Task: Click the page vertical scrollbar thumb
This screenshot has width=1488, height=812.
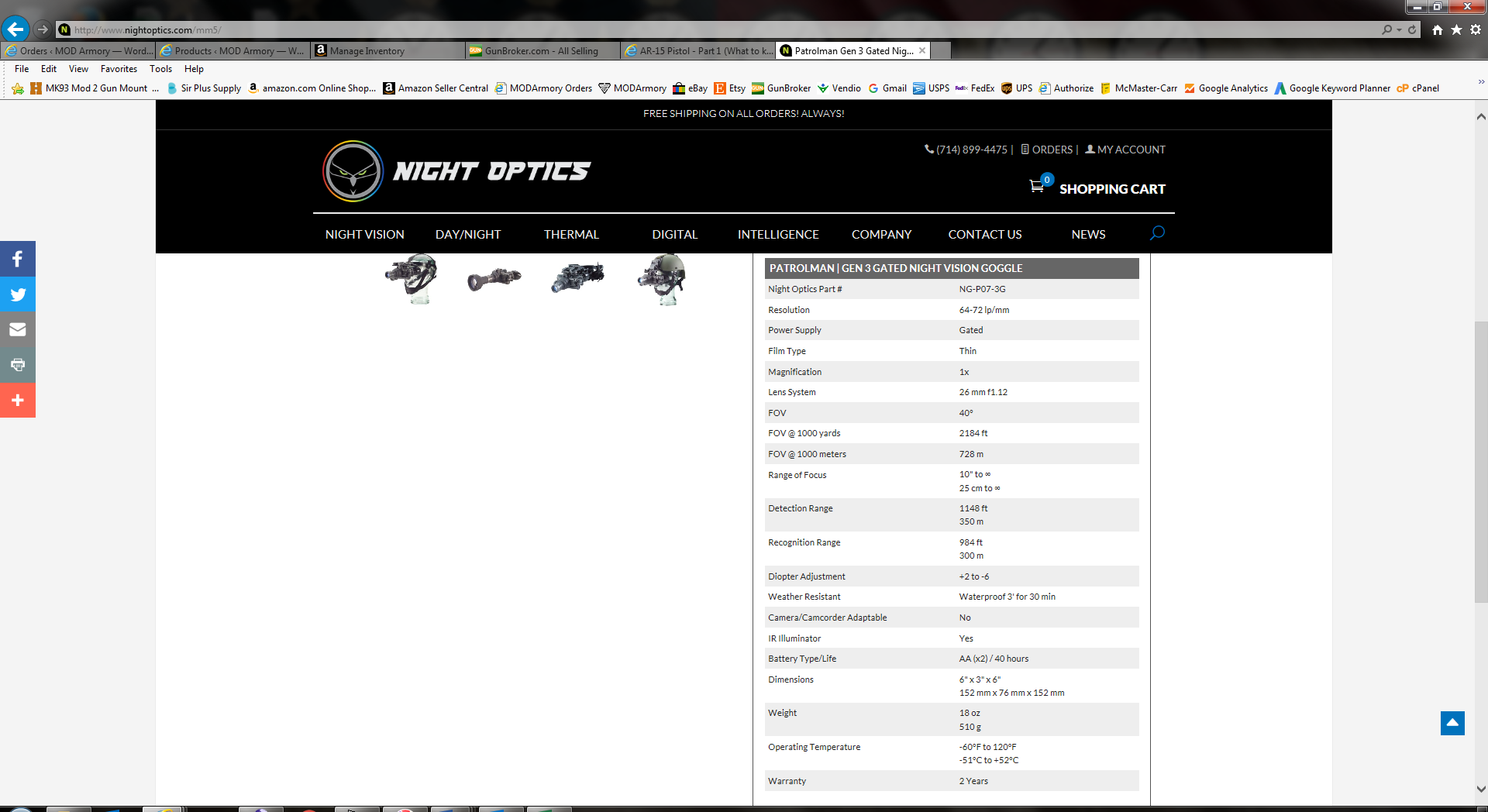Action: (1481, 461)
